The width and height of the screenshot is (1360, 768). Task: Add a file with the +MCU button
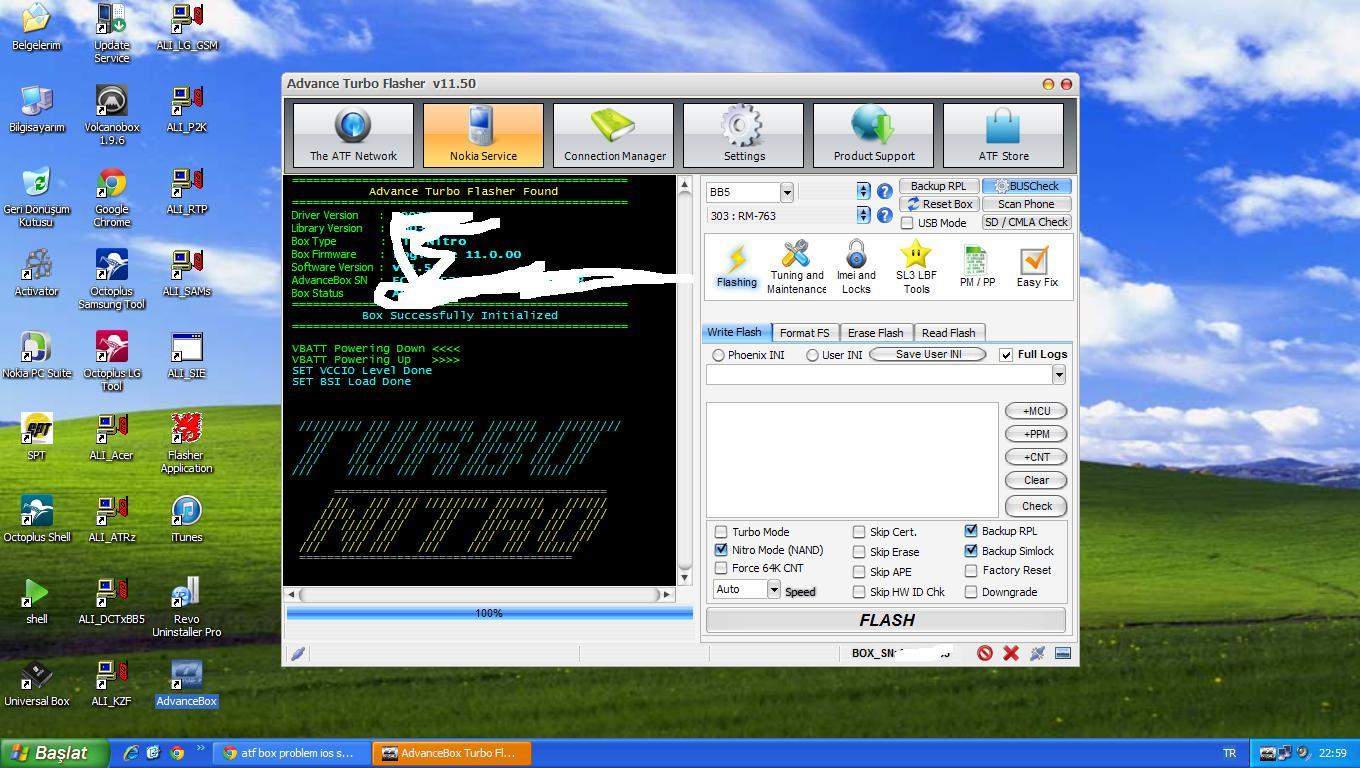[1036, 411]
